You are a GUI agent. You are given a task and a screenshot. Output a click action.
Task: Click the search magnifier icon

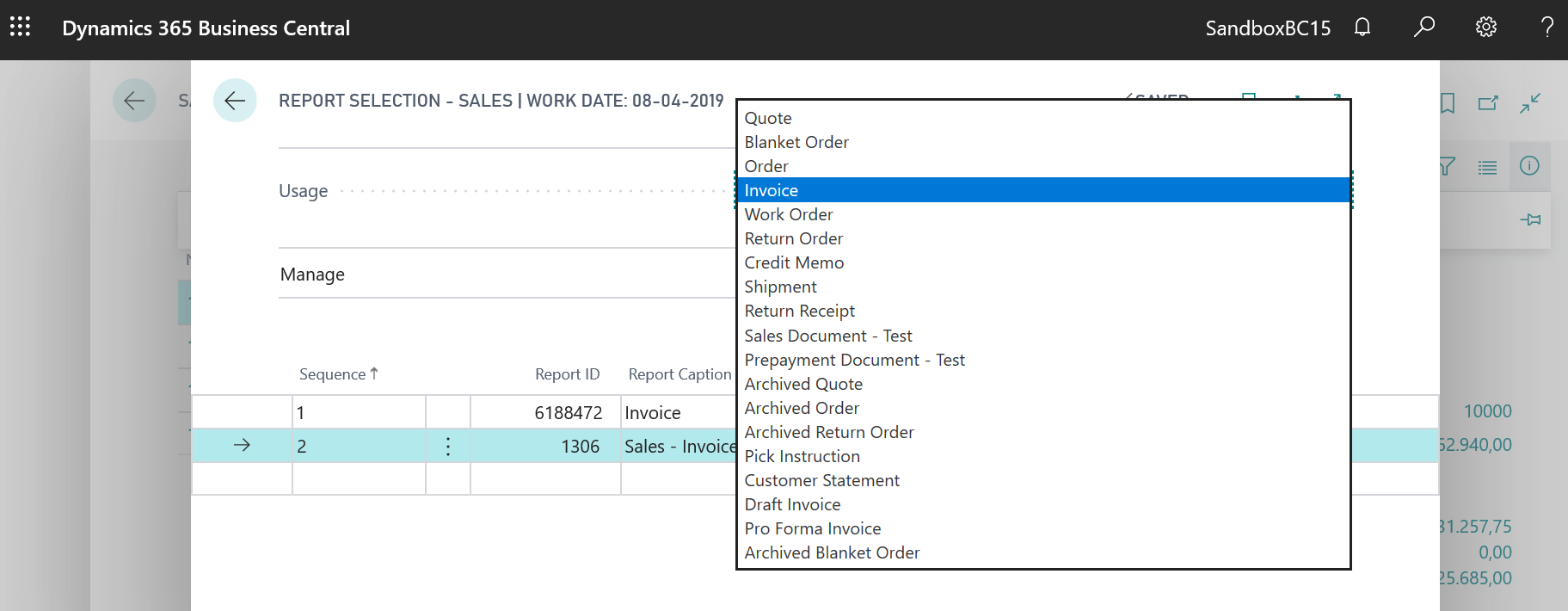pyautogui.click(x=1423, y=28)
